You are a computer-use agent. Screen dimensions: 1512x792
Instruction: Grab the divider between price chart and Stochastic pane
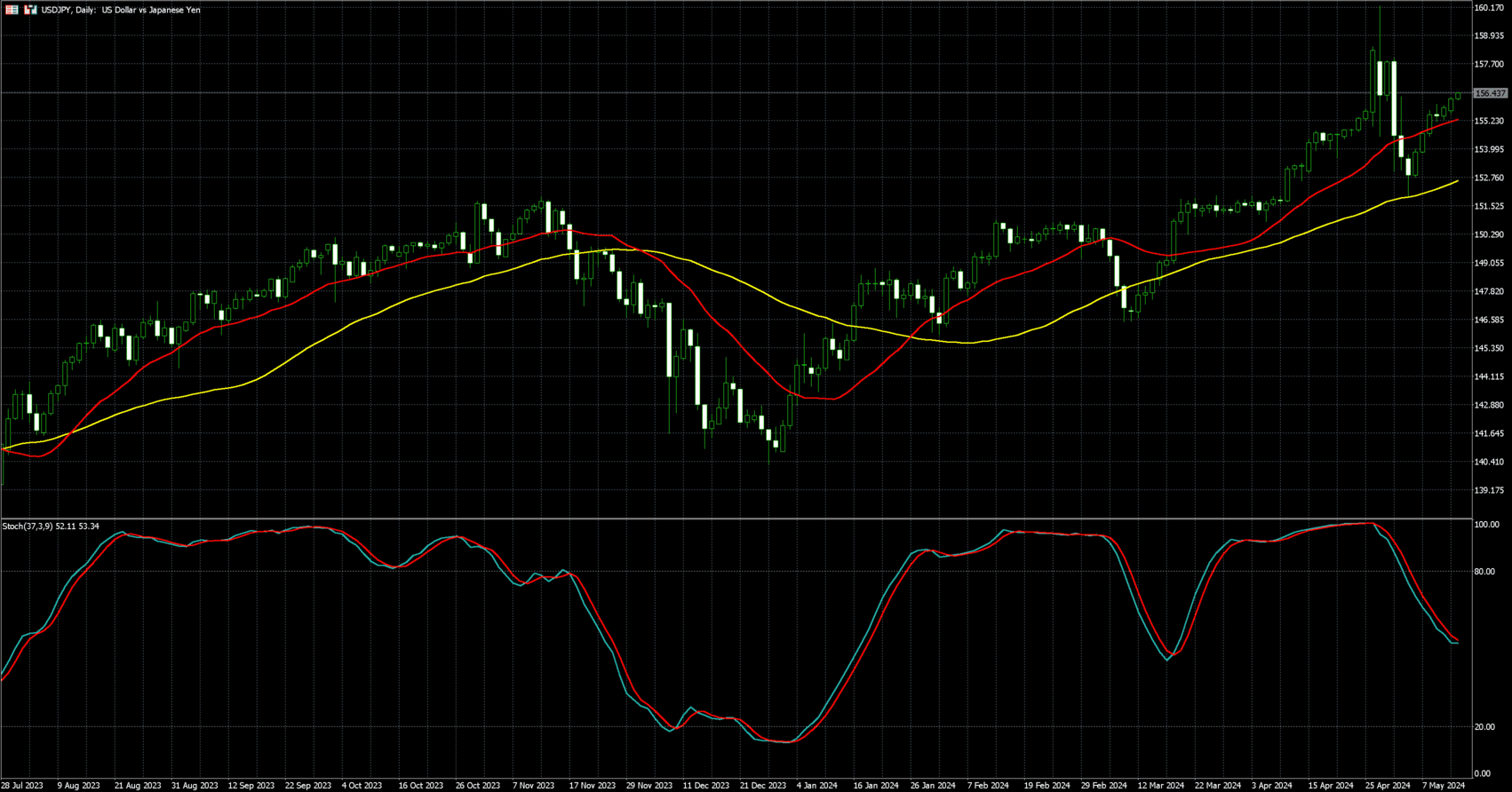737,519
